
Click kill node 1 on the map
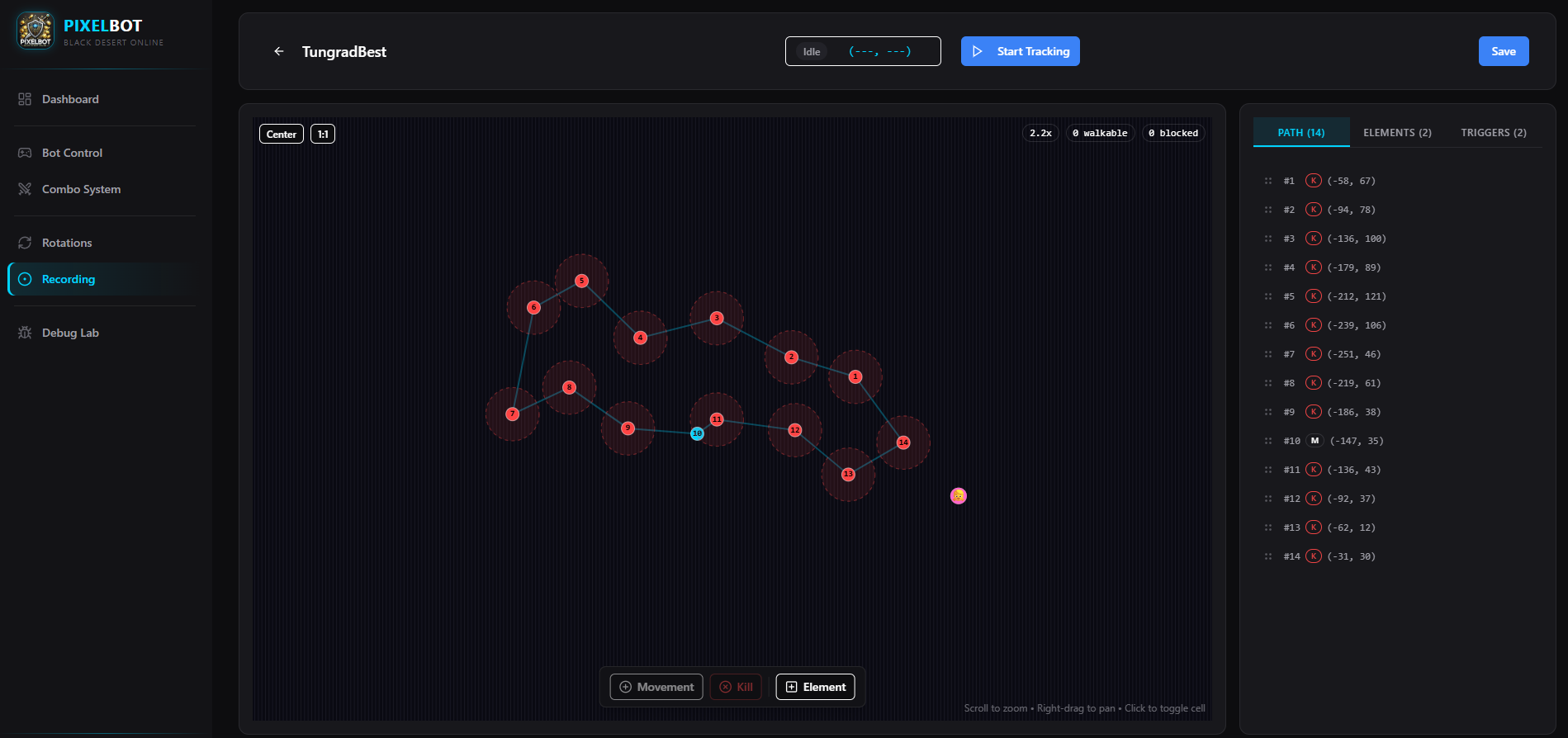coord(855,376)
